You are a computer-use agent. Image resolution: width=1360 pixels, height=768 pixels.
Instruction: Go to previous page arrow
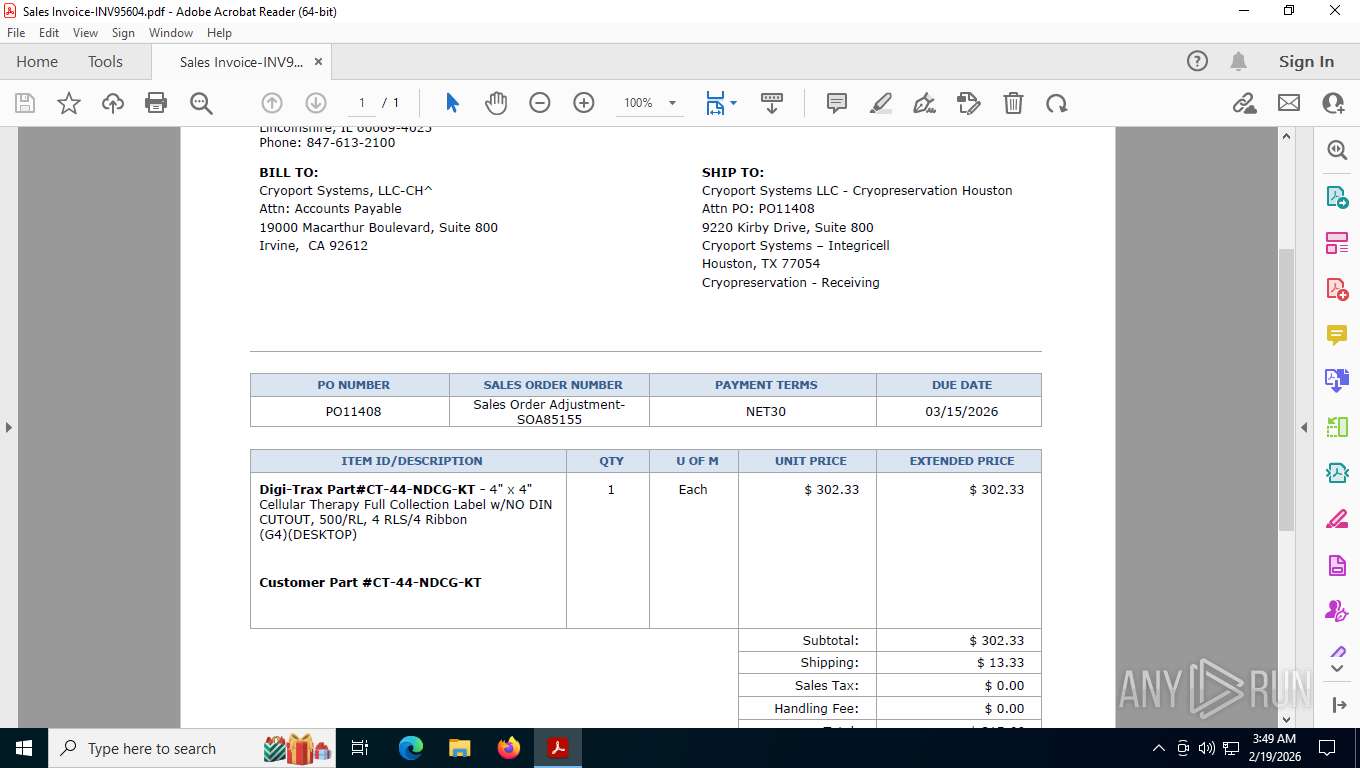point(272,103)
